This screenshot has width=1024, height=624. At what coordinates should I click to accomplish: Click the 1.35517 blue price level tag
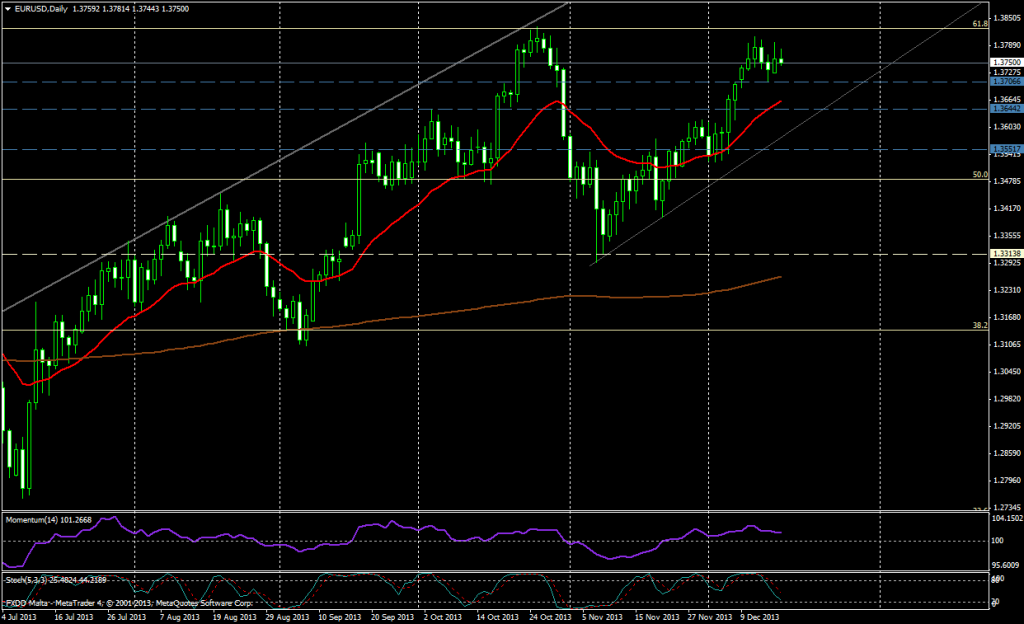pyautogui.click(x=1004, y=149)
